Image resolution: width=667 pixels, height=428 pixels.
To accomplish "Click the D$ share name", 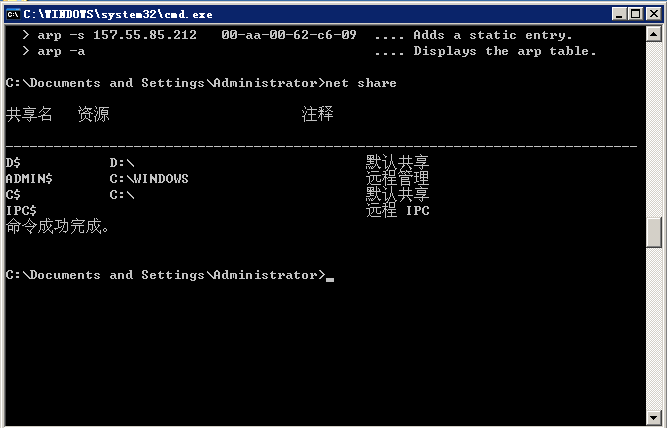I will pos(13,163).
